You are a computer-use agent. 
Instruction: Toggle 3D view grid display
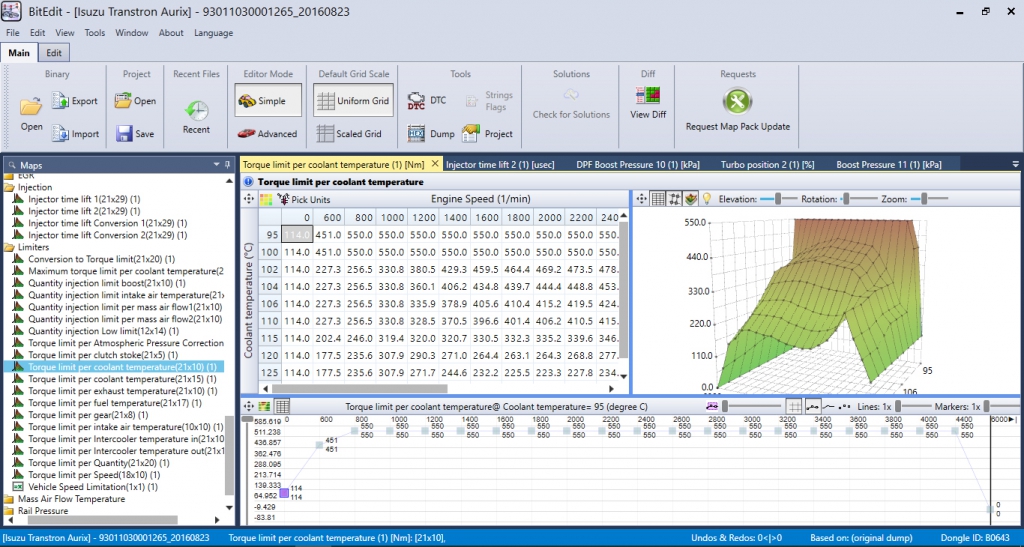click(x=658, y=198)
